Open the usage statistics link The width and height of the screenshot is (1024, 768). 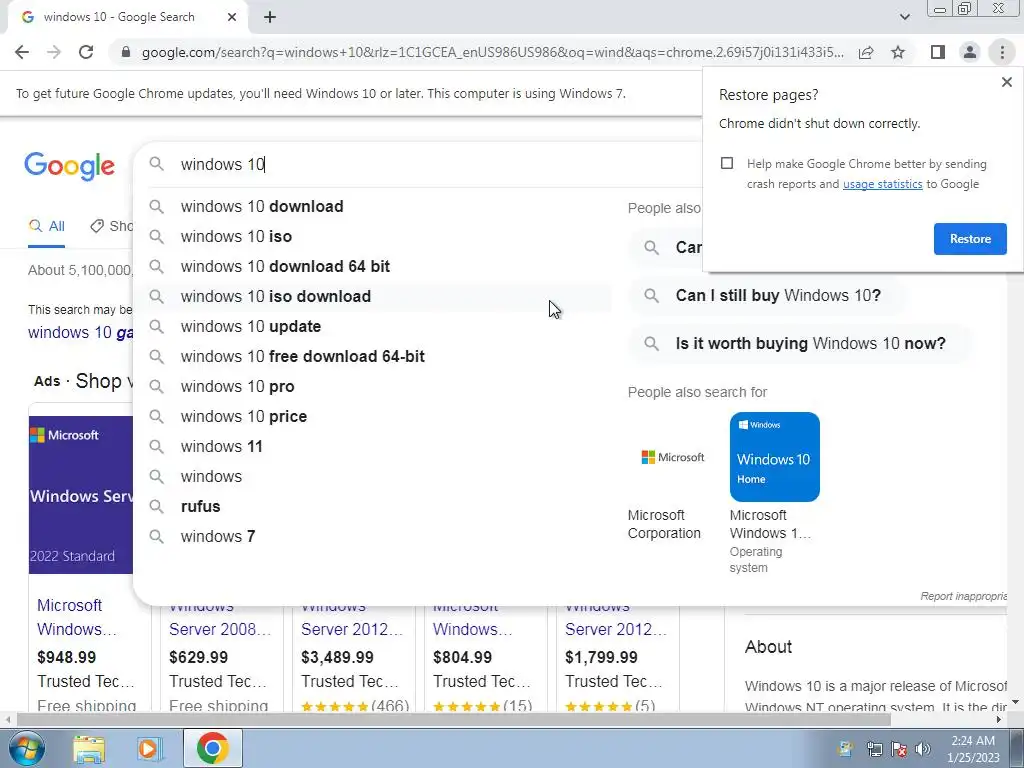882,184
